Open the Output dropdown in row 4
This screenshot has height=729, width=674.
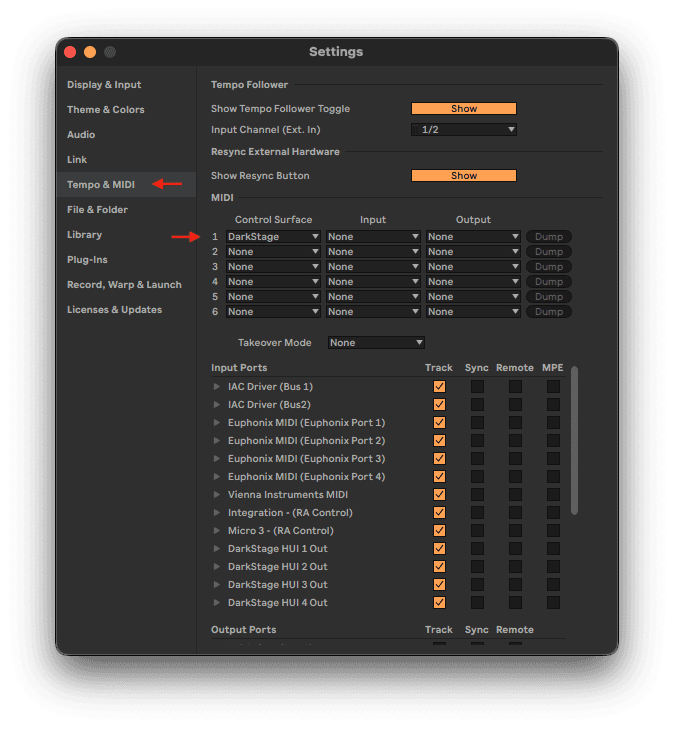click(473, 281)
